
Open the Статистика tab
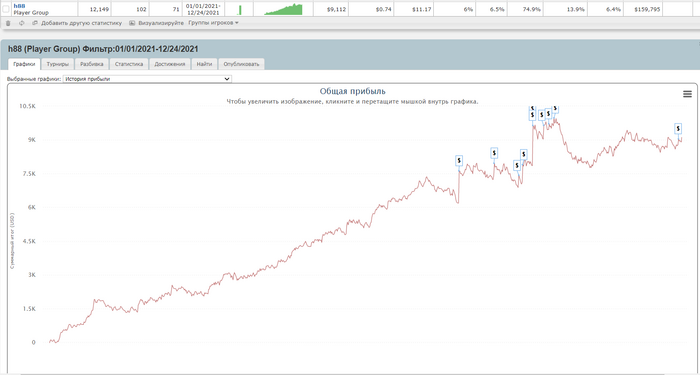coord(129,64)
